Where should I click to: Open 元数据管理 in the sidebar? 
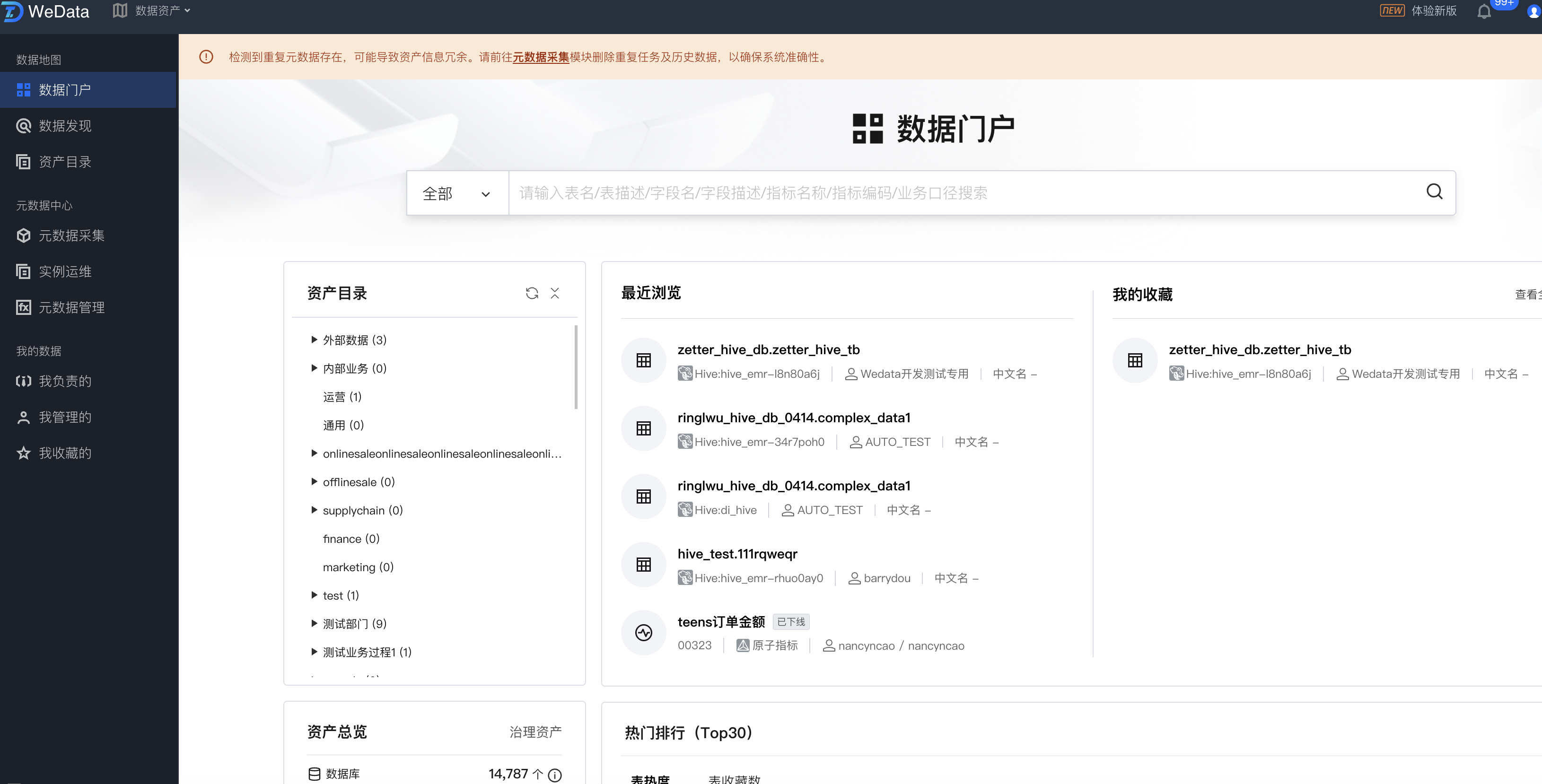click(88, 307)
